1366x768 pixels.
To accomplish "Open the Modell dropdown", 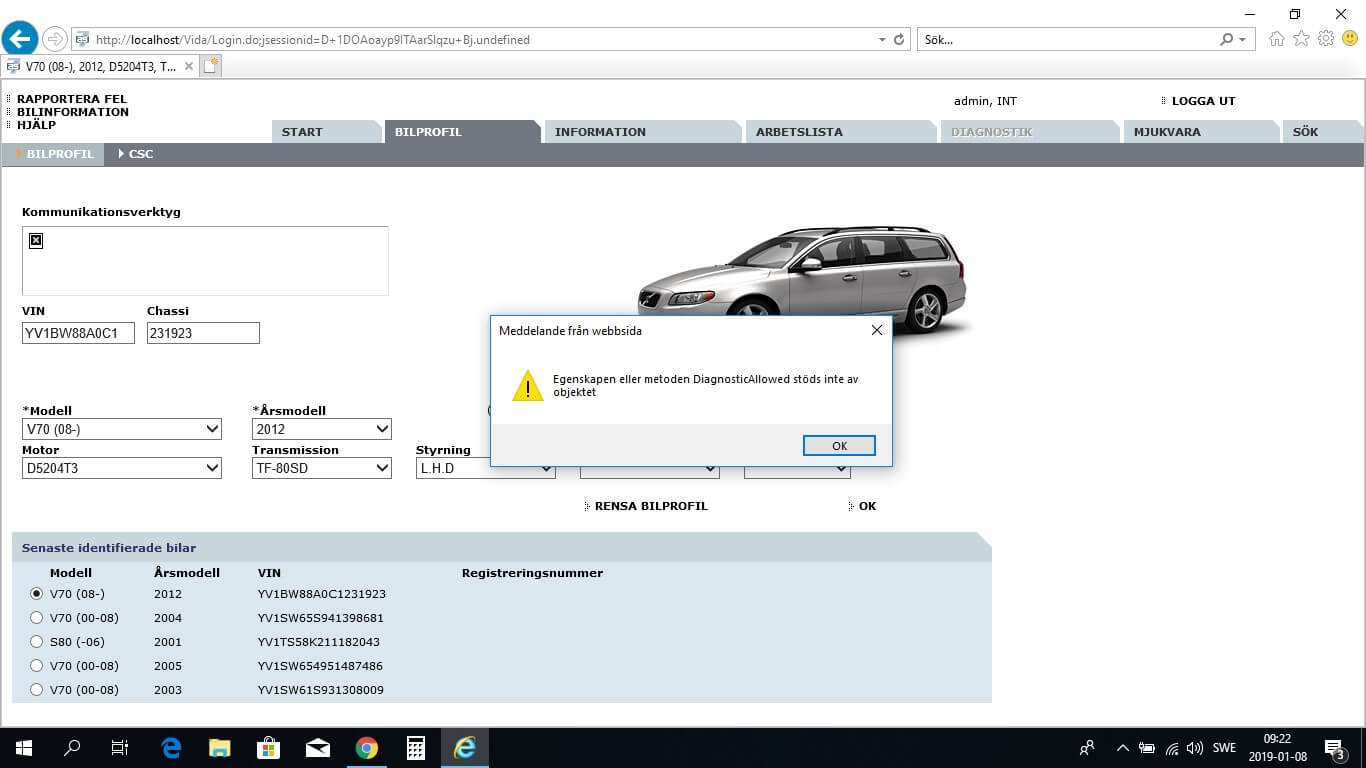I will [122, 429].
